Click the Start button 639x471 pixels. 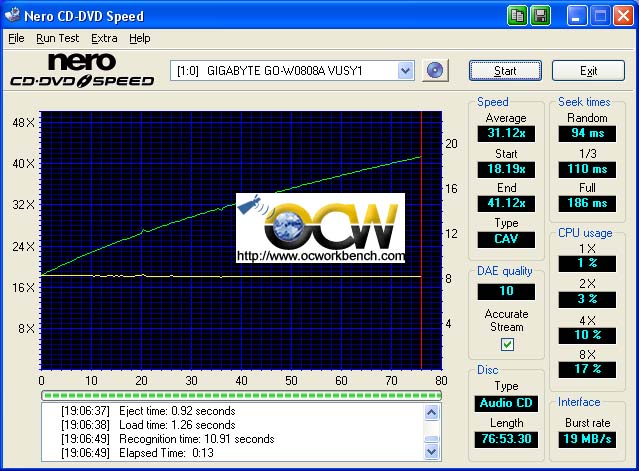coord(505,71)
